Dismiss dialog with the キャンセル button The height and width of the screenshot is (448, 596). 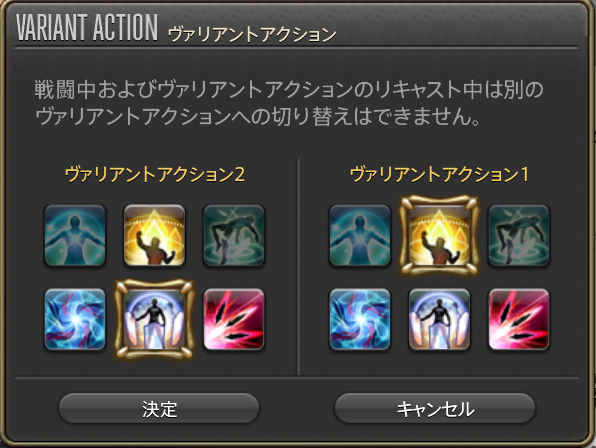(435, 408)
